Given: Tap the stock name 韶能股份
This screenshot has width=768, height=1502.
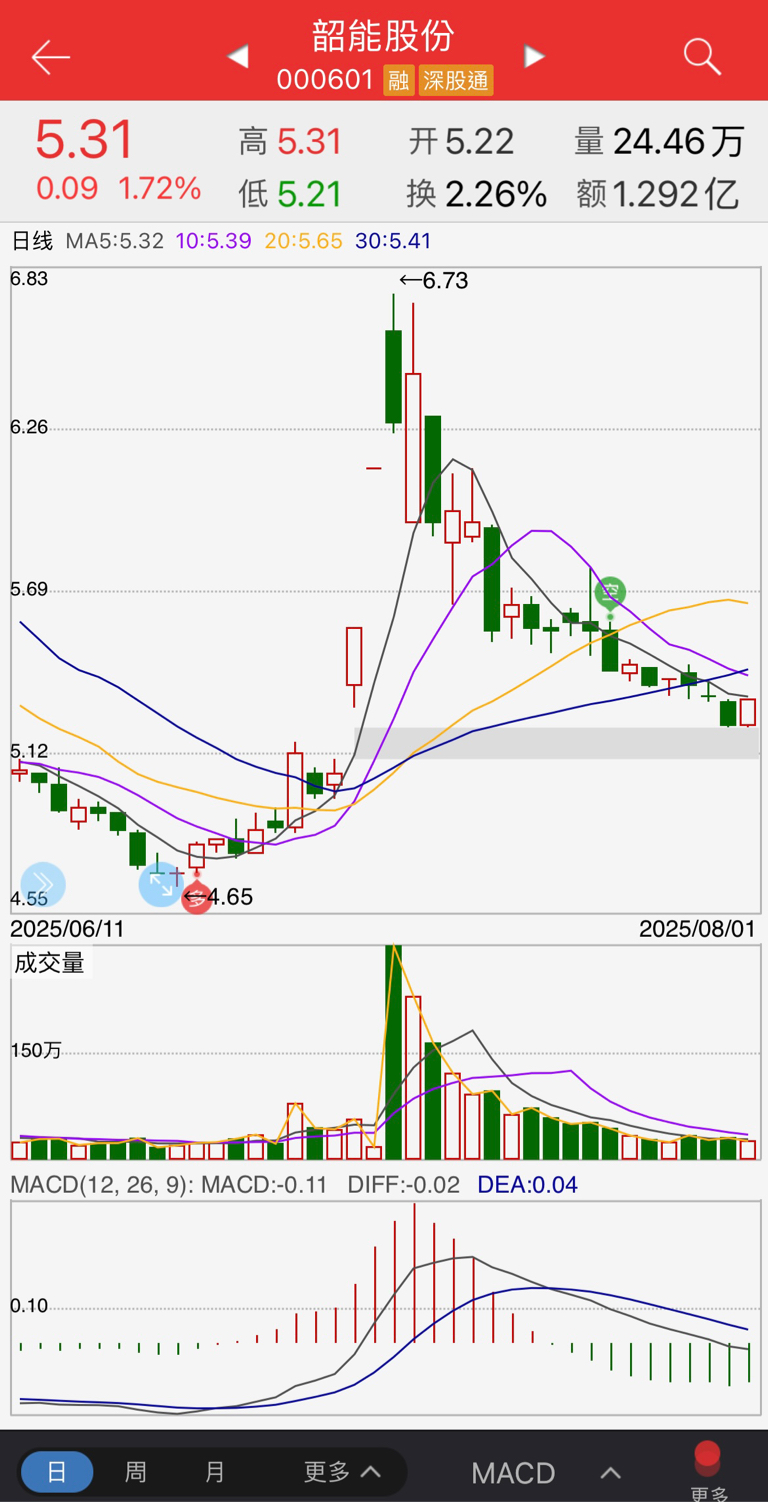Looking at the screenshot, I should (x=384, y=36).
